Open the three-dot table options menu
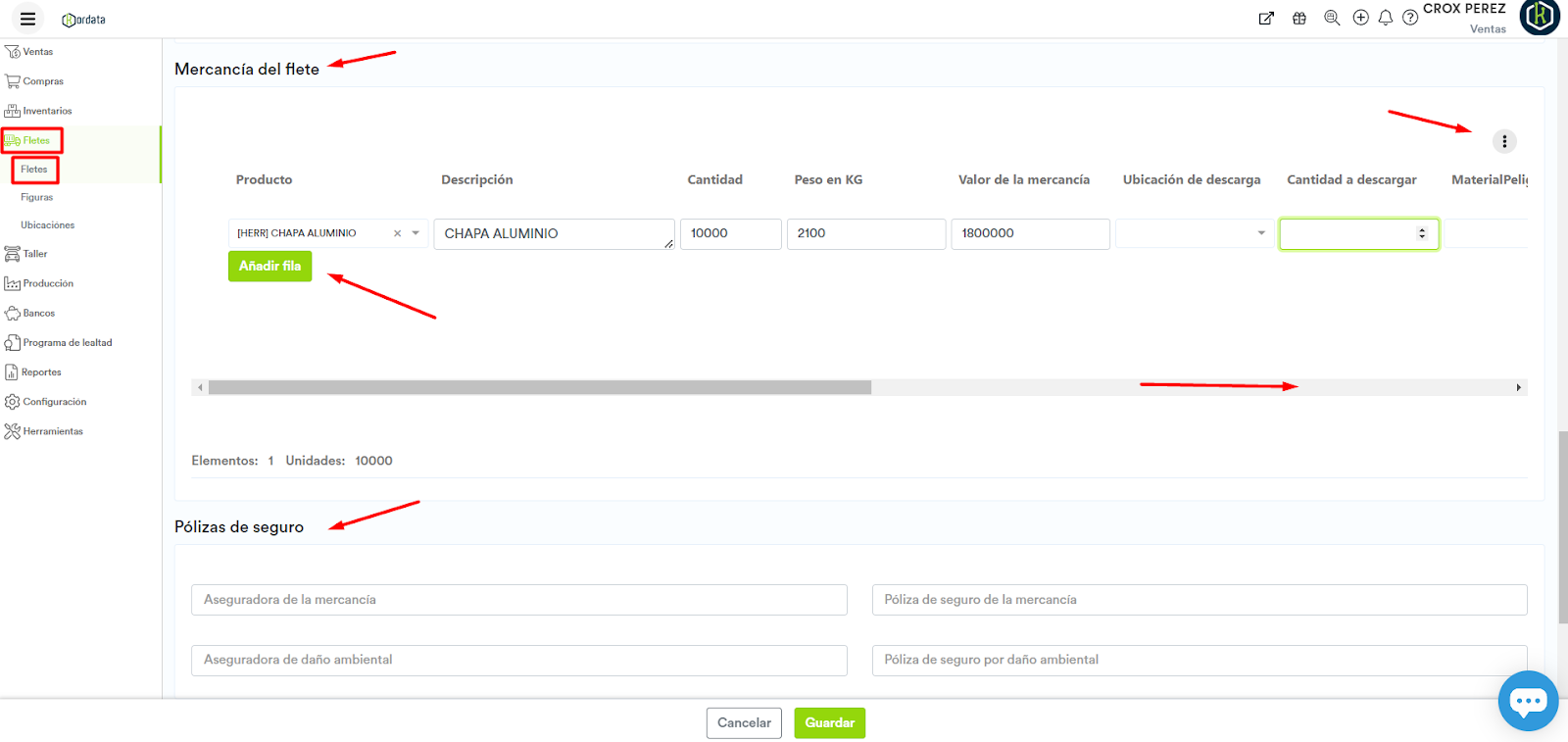This screenshot has width=1568, height=742. tap(1504, 141)
